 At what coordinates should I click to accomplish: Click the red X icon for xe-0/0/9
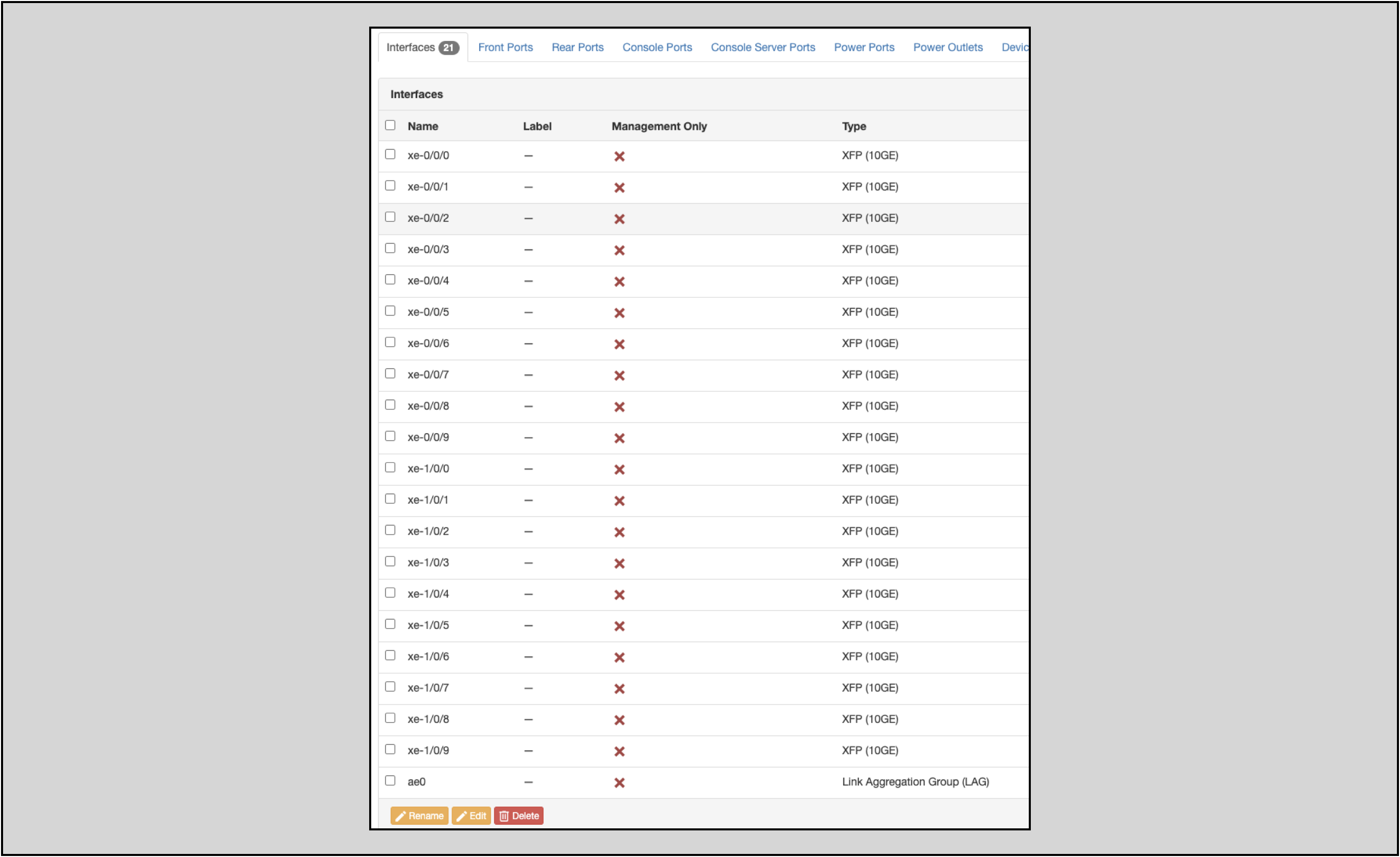click(x=619, y=438)
